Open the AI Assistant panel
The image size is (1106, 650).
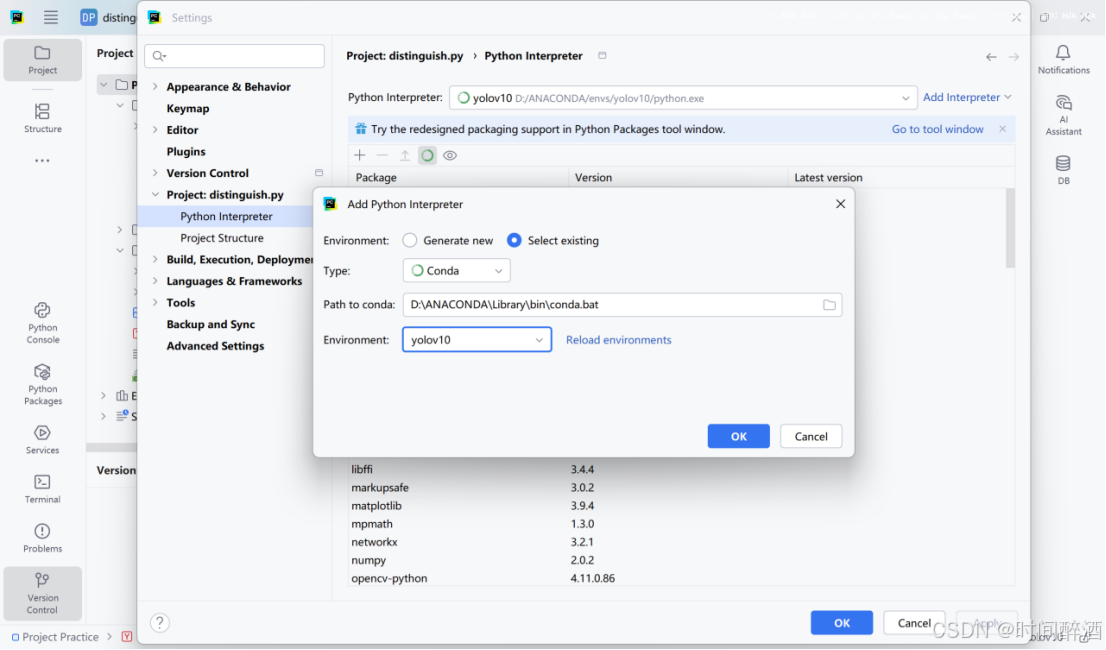[x=1063, y=115]
